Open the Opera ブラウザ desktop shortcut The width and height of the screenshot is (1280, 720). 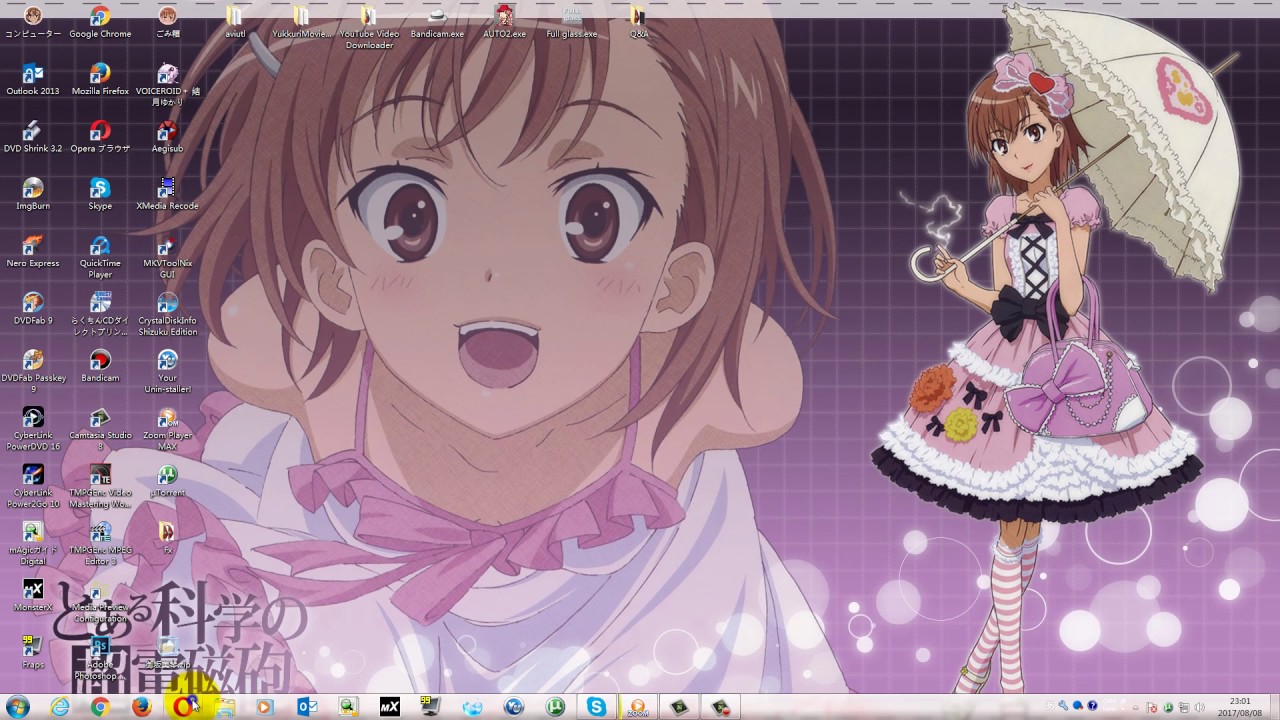tap(100, 137)
